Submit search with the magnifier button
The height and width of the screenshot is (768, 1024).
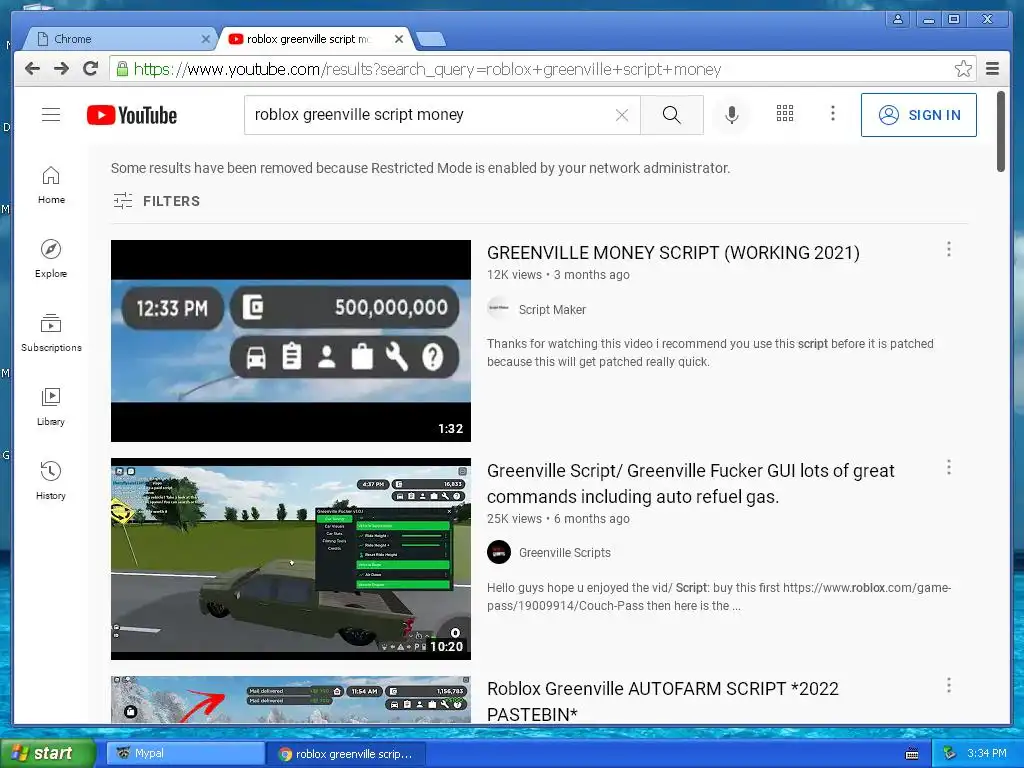coord(671,115)
